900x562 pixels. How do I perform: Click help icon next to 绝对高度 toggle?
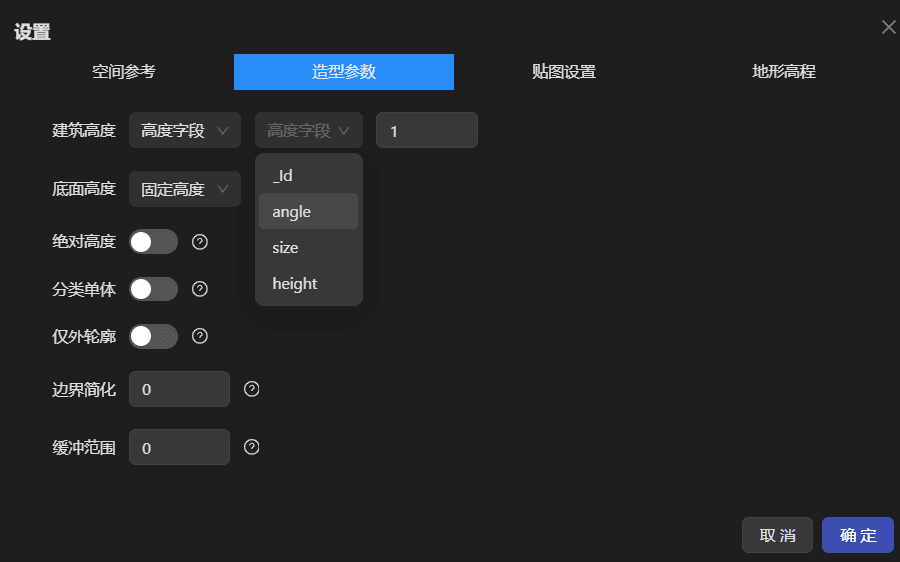(200, 241)
